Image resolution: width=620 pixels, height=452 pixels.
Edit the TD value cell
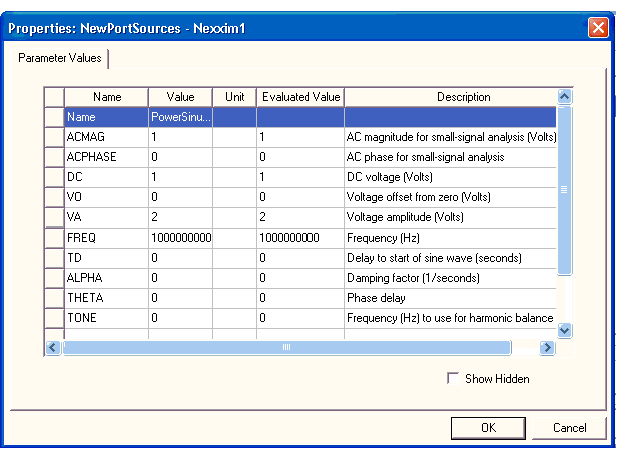(x=180, y=258)
